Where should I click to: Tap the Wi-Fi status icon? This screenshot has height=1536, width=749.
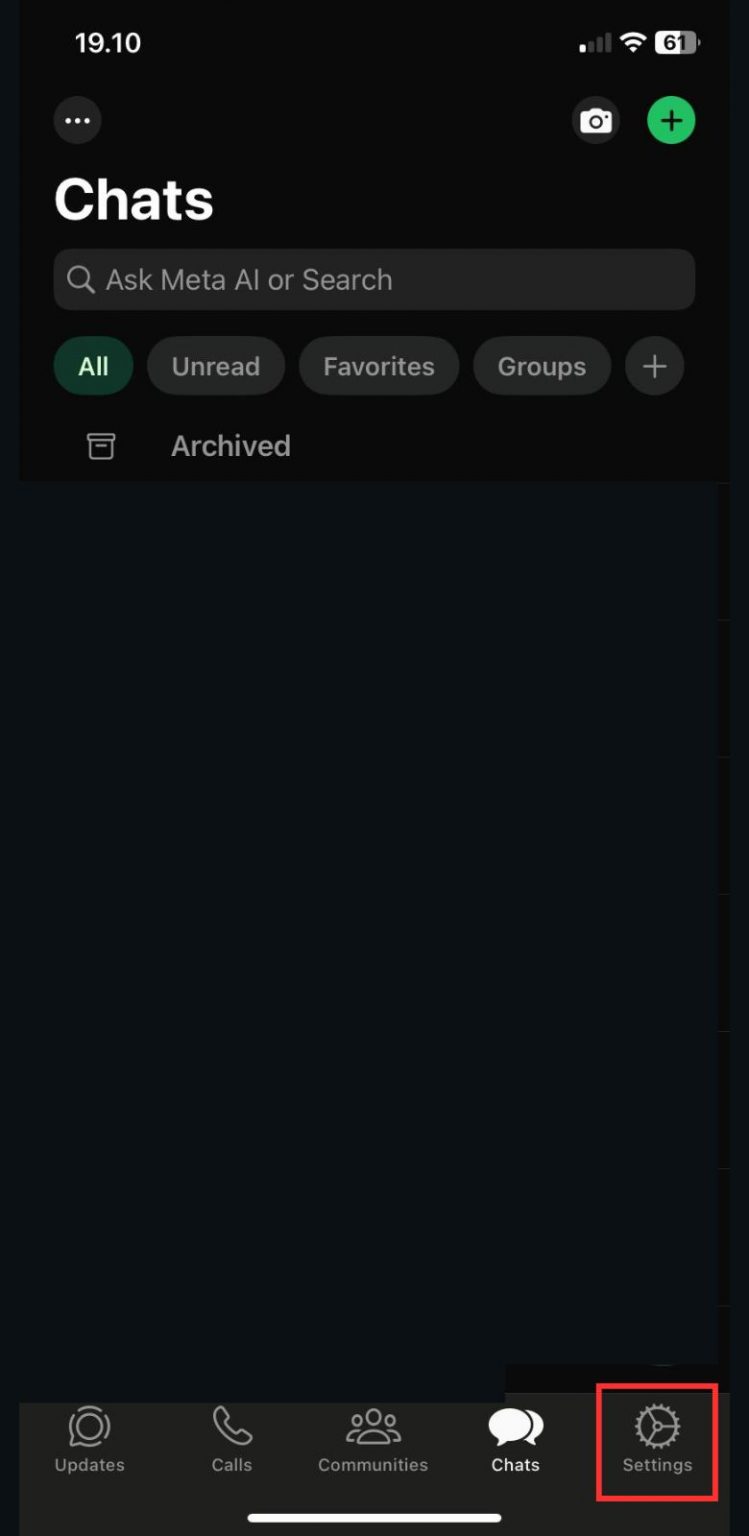coord(632,43)
